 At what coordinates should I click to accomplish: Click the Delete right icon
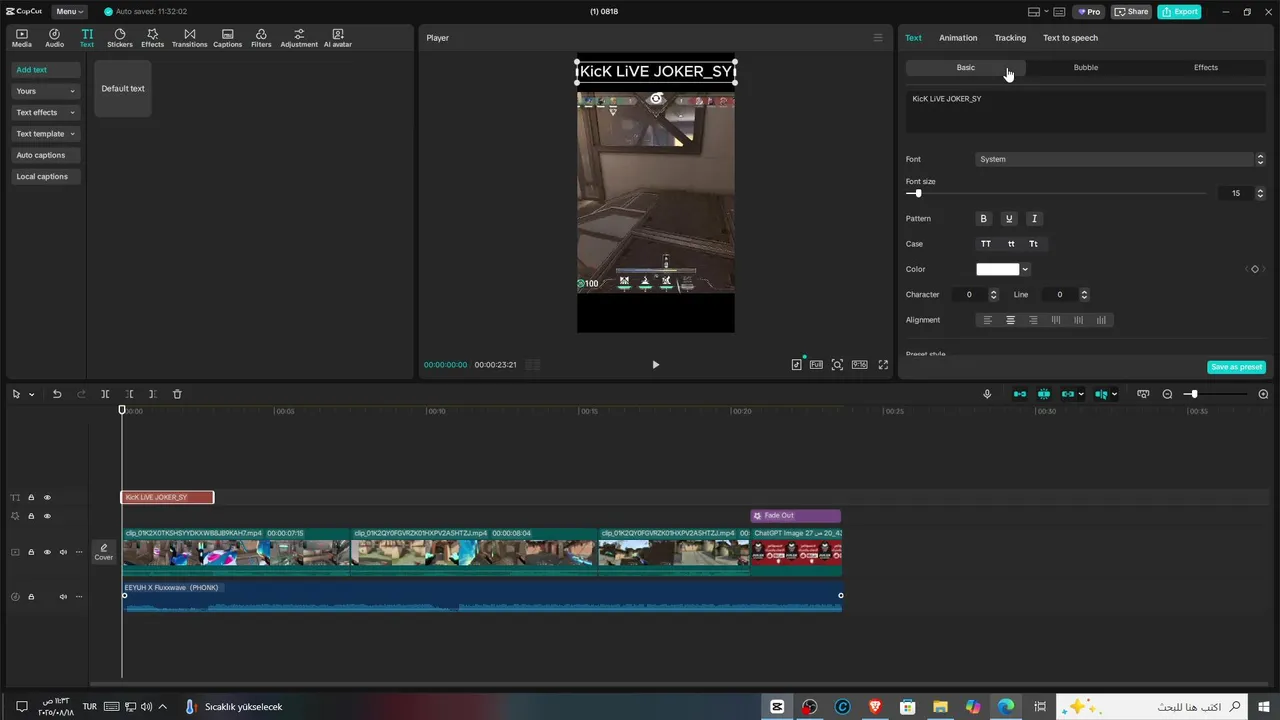[152, 394]
